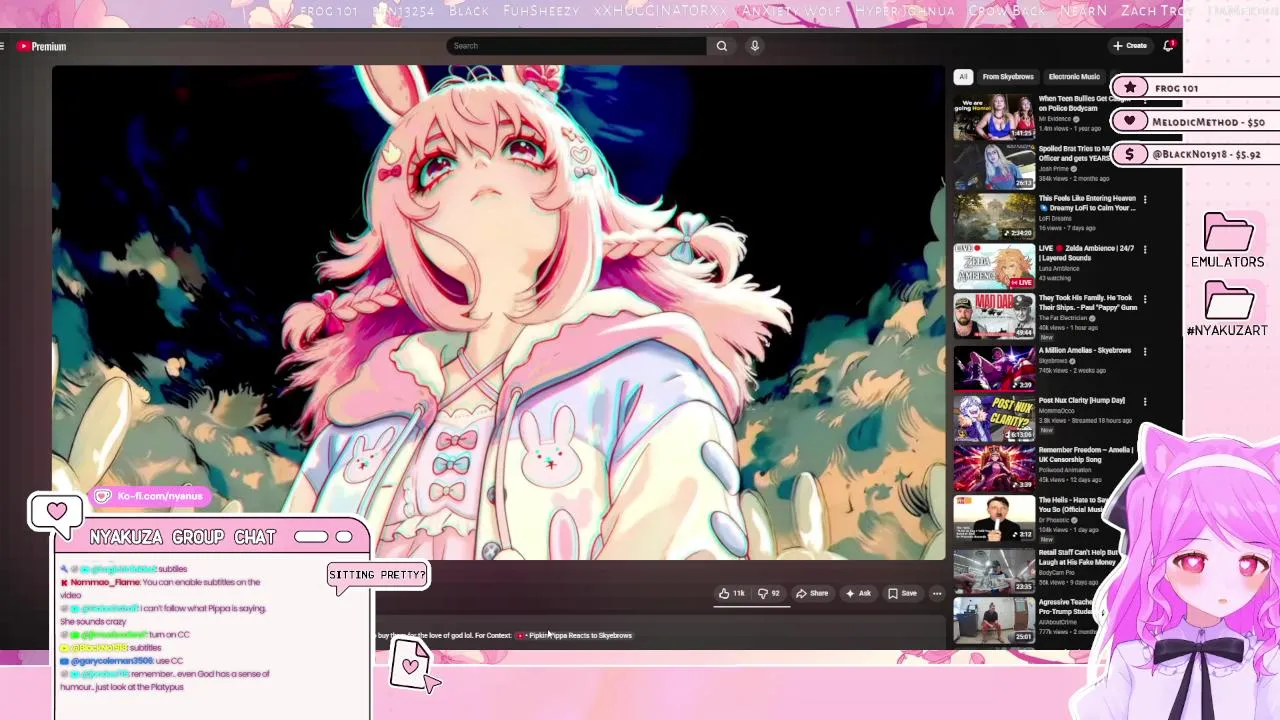This screenshot has height=720, width=1280.
Task: Dislike the video with thumbs down
Action: 768,593
